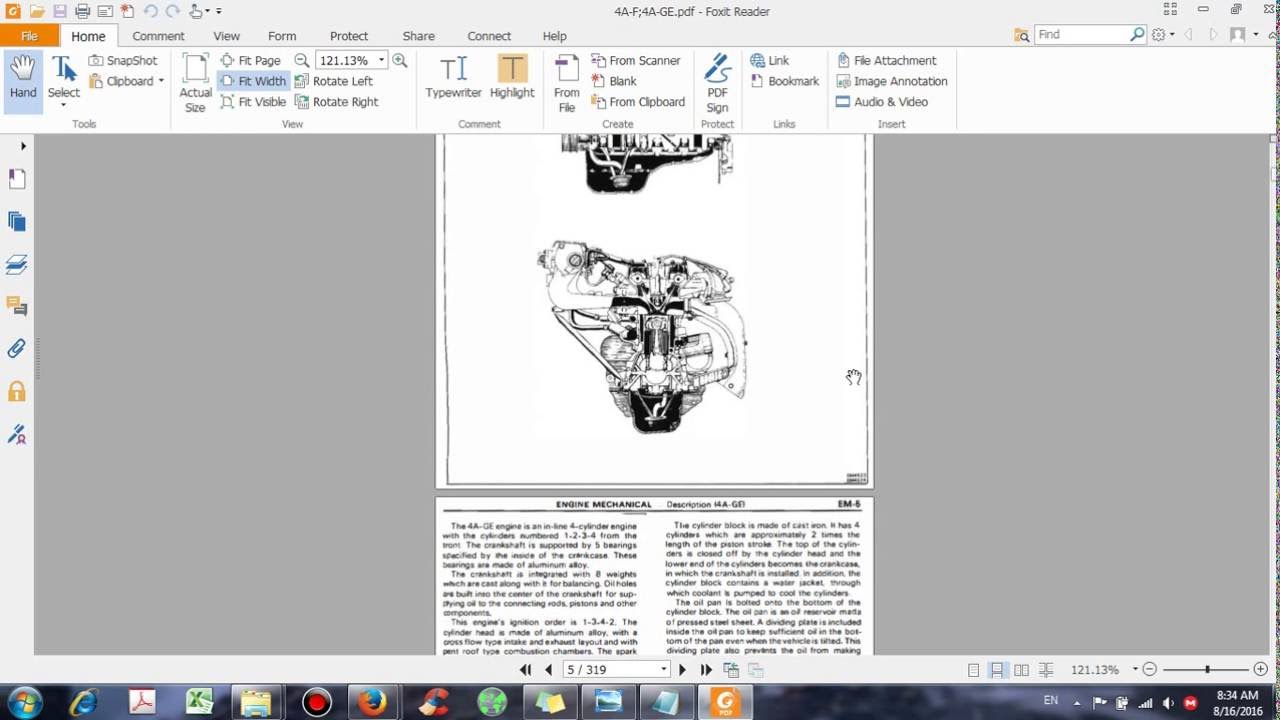Enable single page view mode
The image size is (1280, 720).
click(x=973, y=670)
